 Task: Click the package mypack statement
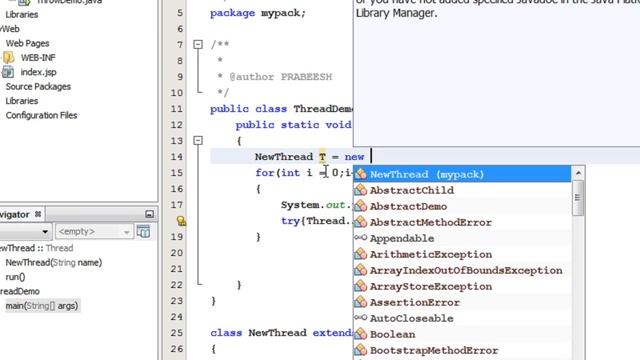click(x=258, y=13)
